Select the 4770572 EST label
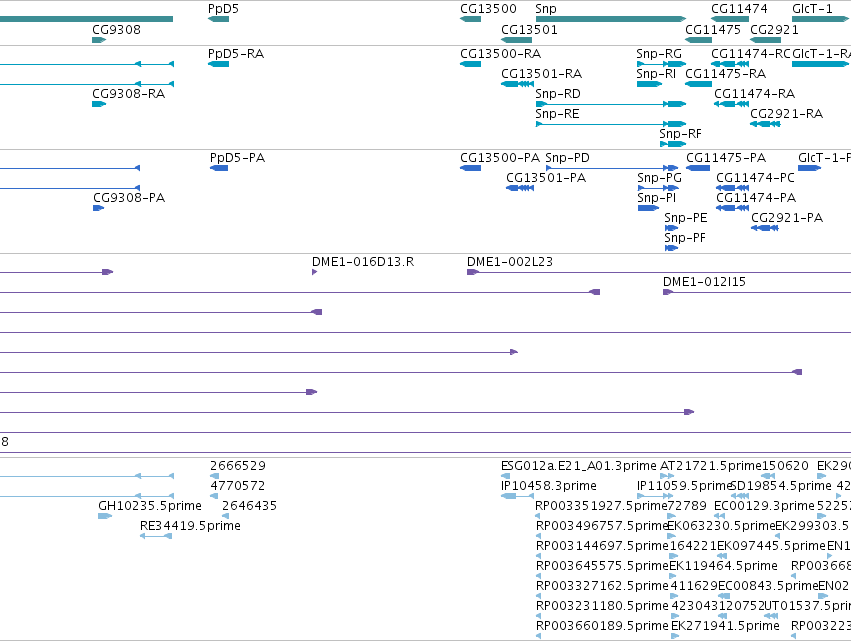 click(238, 486)
